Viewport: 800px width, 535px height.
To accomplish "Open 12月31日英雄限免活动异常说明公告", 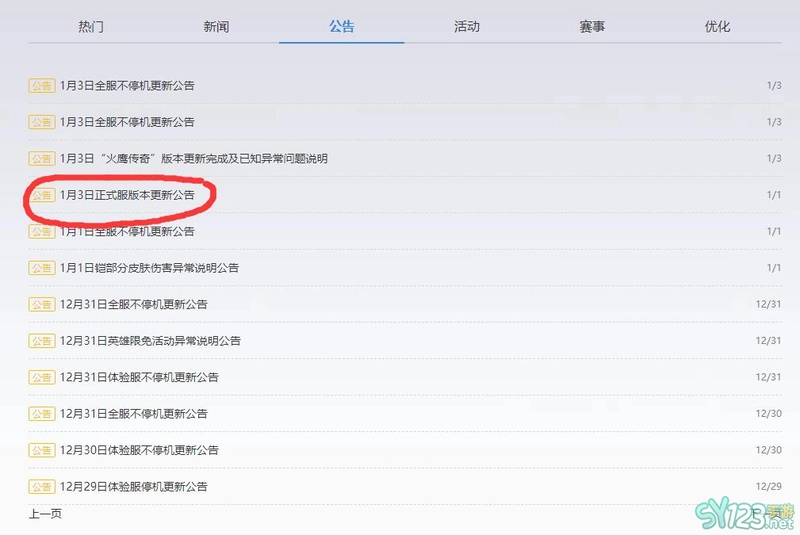I will [150, 341].
